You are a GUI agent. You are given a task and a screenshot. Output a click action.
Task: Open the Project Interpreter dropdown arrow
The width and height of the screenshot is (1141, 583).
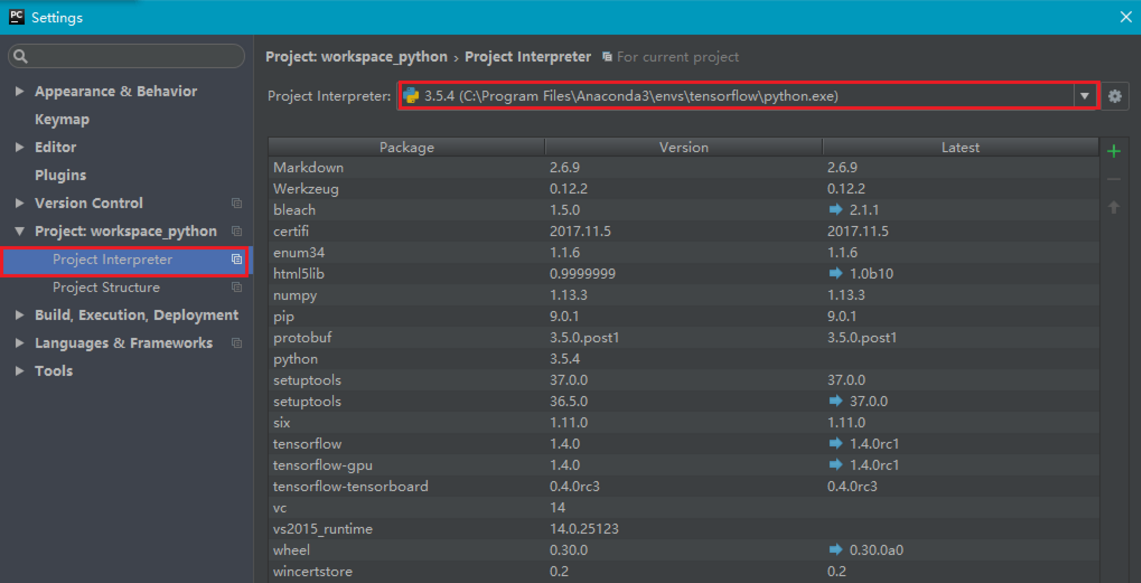[x=1084, y=96]
